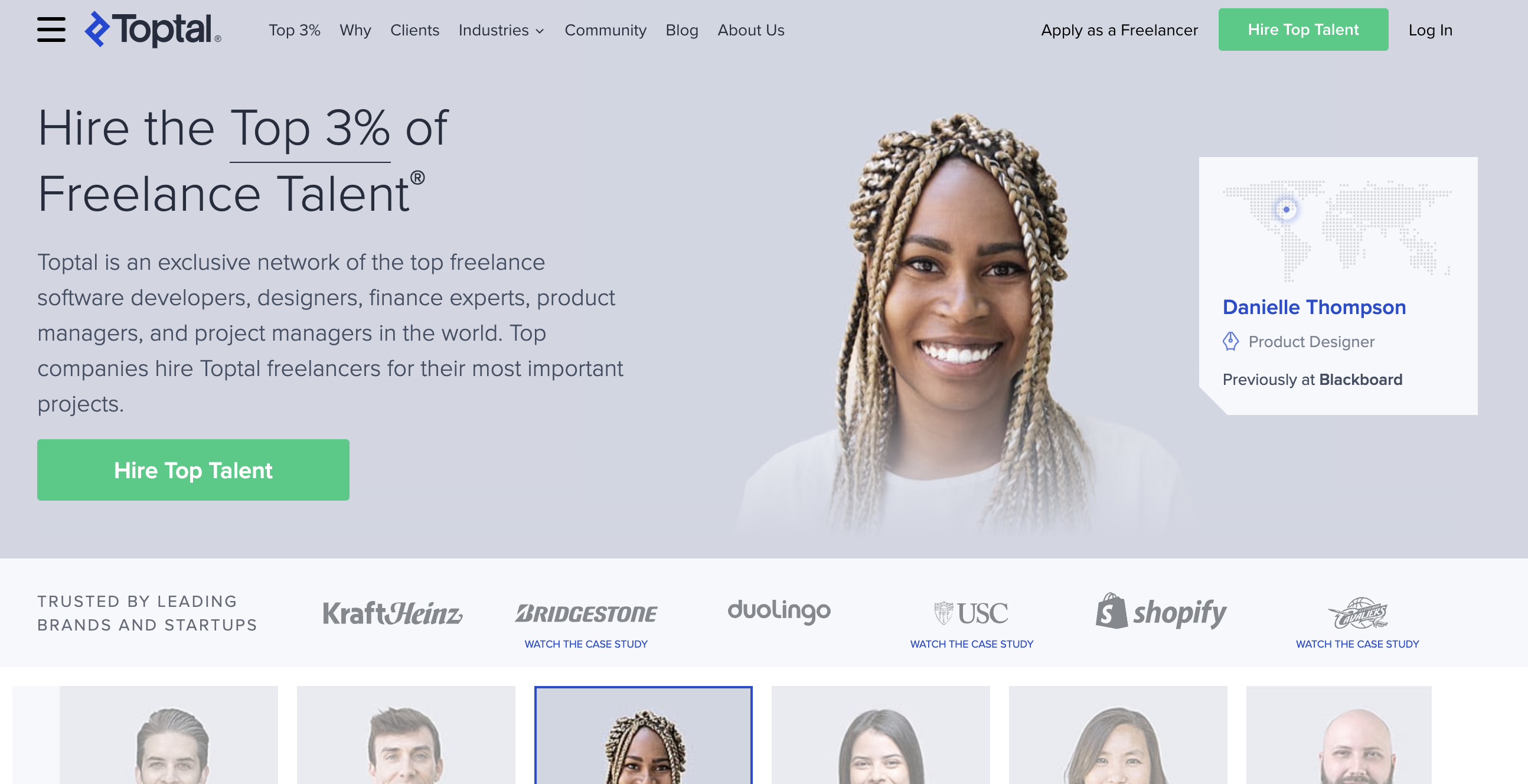Click the Shopify logo
The width and height of the screenshot is (1528, 784).
[x=1161, y=612]
